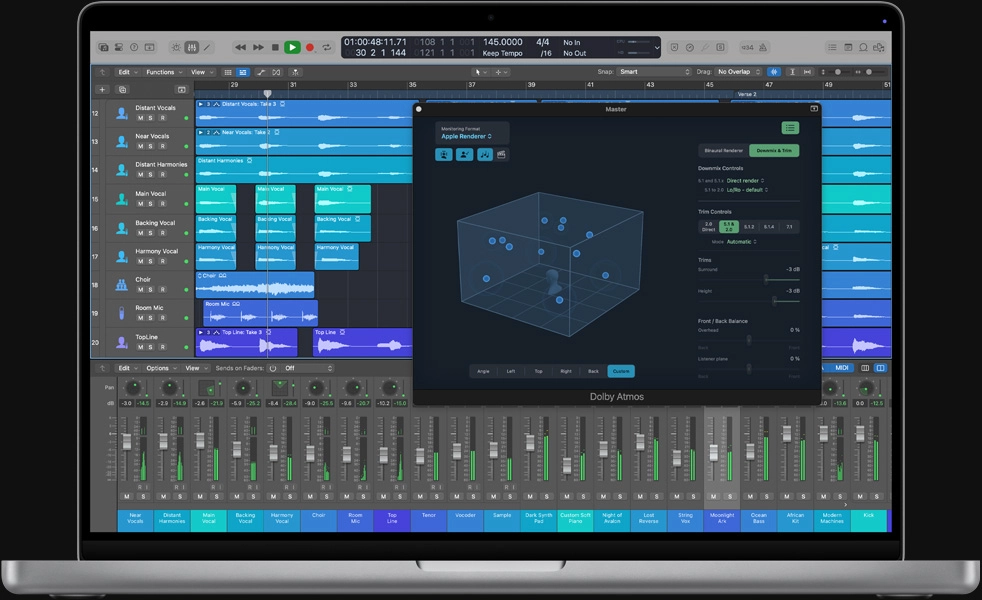This screenshot has width=982, height=600.
Task: Open the green list view icon in Atmos window
Action: (x=789, y=128)
